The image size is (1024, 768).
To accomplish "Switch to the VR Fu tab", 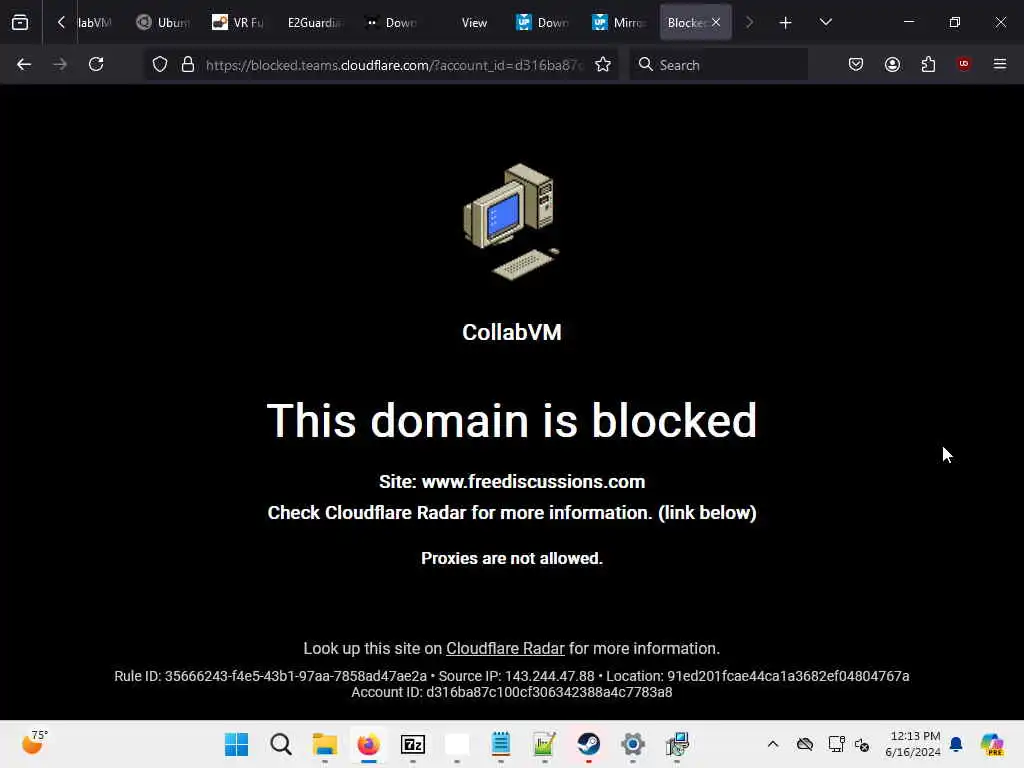I will point(238,22).
